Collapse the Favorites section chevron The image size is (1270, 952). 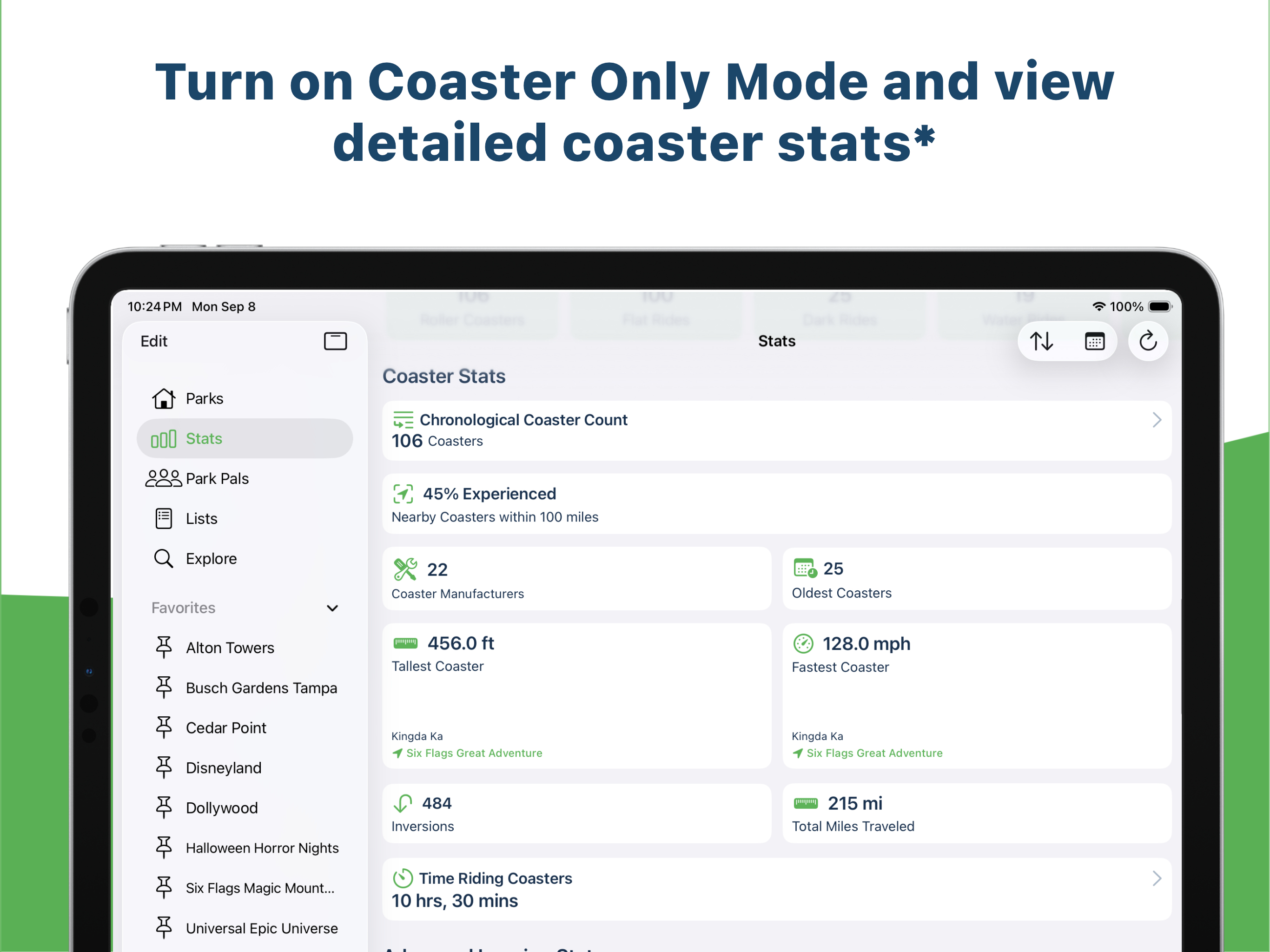click(332, 608)
